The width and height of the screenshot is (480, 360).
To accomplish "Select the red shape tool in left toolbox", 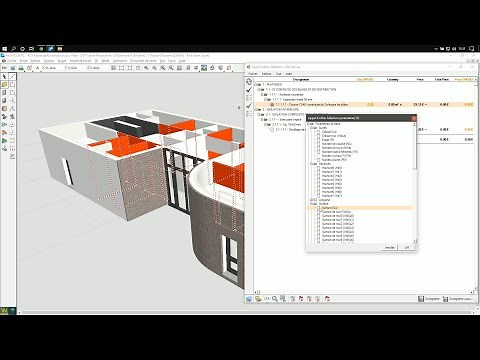I will (x=4, y=133).
